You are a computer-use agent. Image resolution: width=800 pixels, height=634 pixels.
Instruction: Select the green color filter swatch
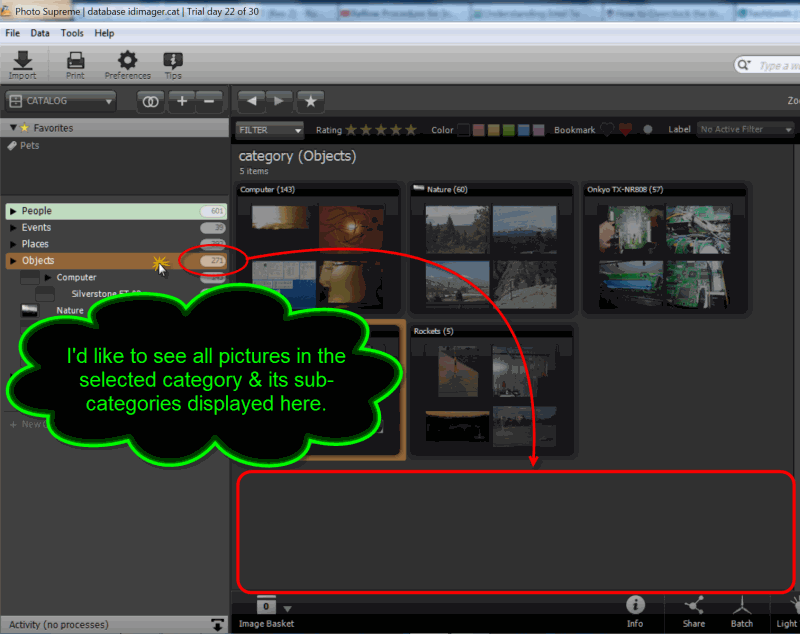click(509, 130)
